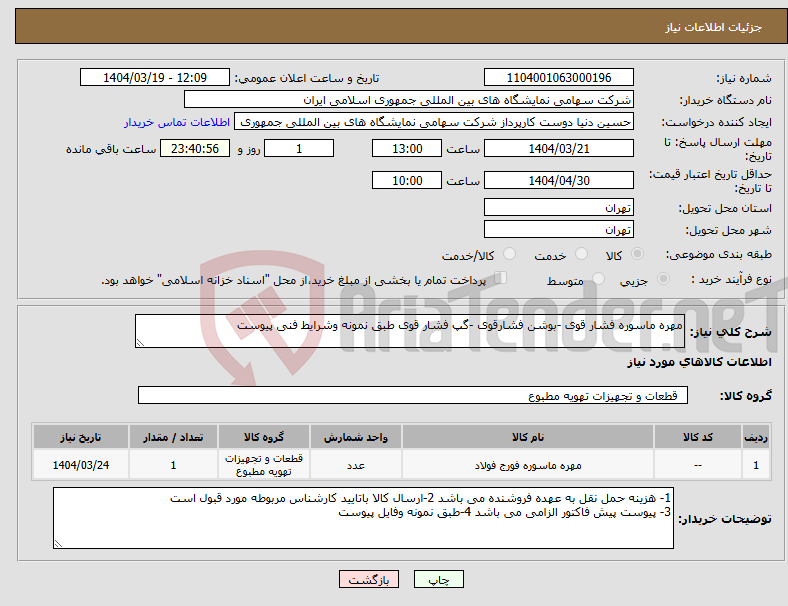Screen dimensions: 788x606
Task: Click the کد کالا column header
Action: click(x=698, y=437)
